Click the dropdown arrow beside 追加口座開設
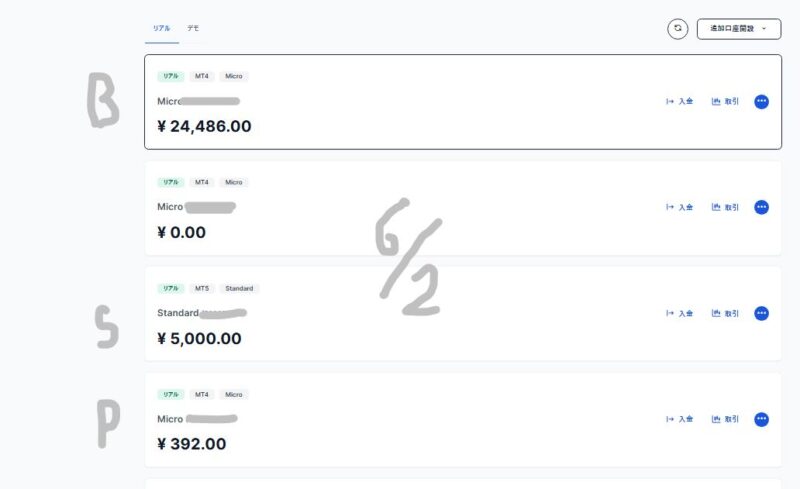This screenshot has width=800, height=489. click(764, 29)
